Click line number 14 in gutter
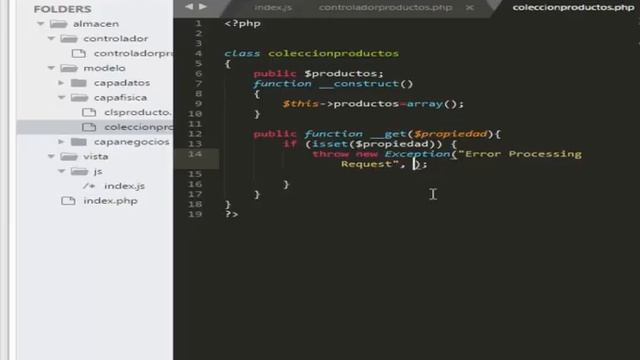 [195, 154]
